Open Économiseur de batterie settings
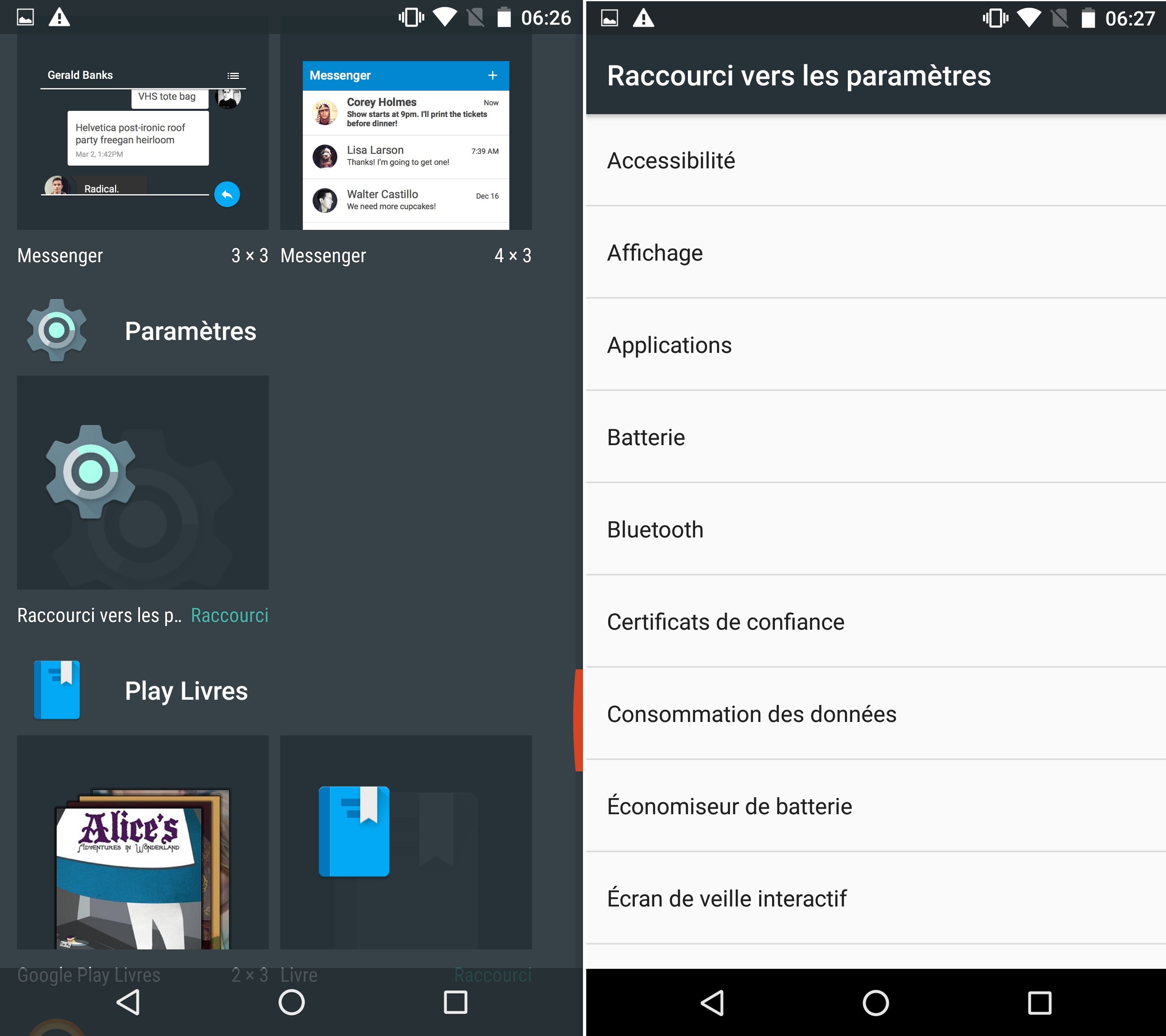Viewport: 1166px width, 1036px height. 874,807
